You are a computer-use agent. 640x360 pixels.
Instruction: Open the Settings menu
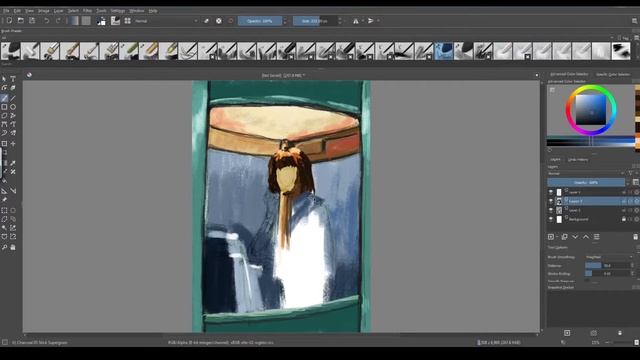[118, 11]
